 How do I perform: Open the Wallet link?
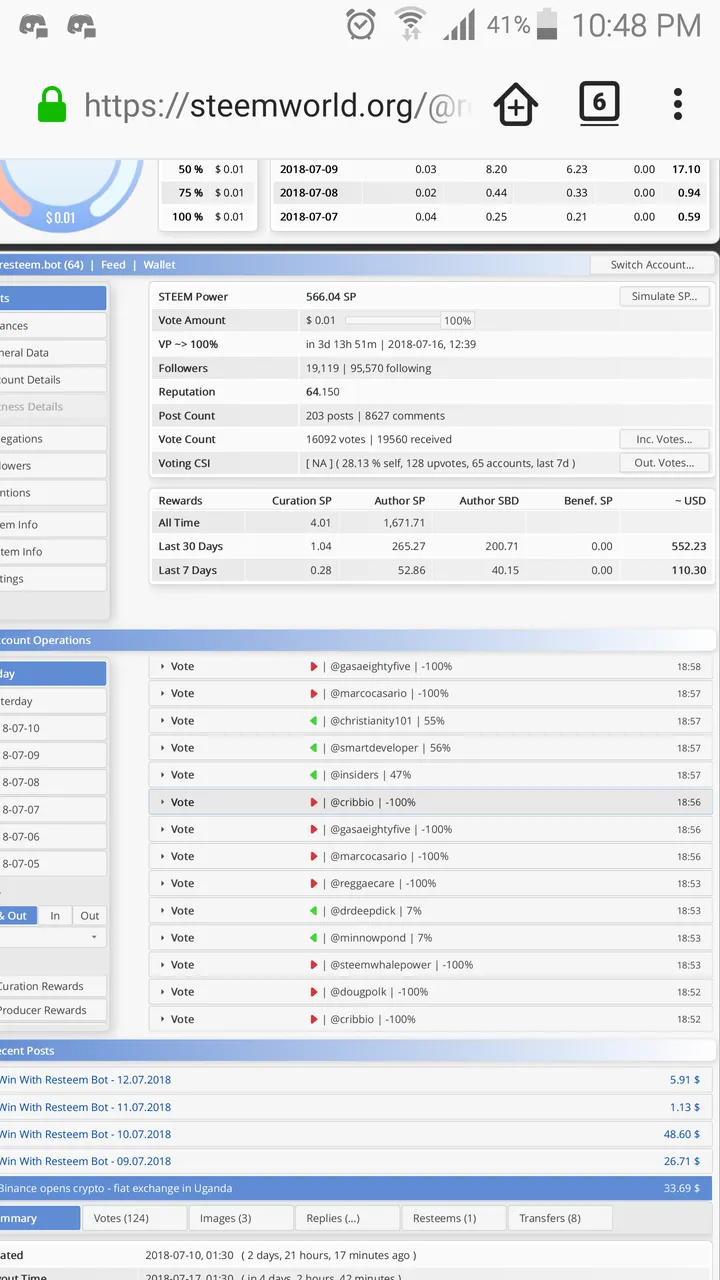[x=159, y=265]
